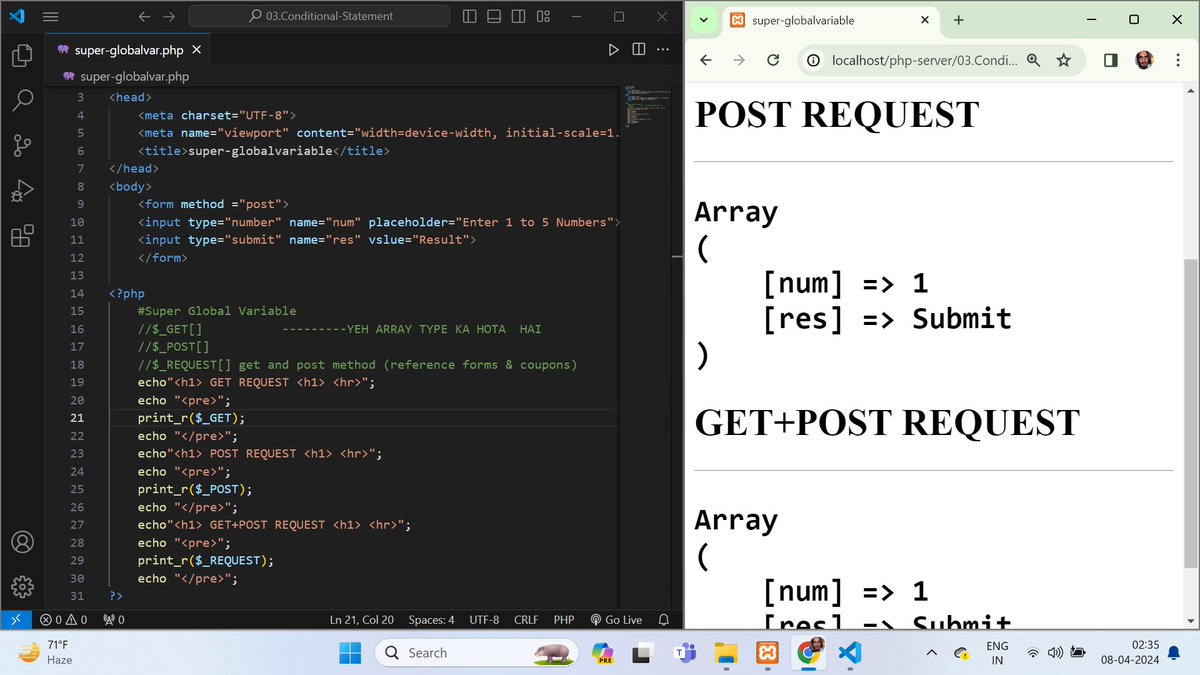Show hidden system tray icons
The image size is (1200, 675).
[x=932, y=653]
